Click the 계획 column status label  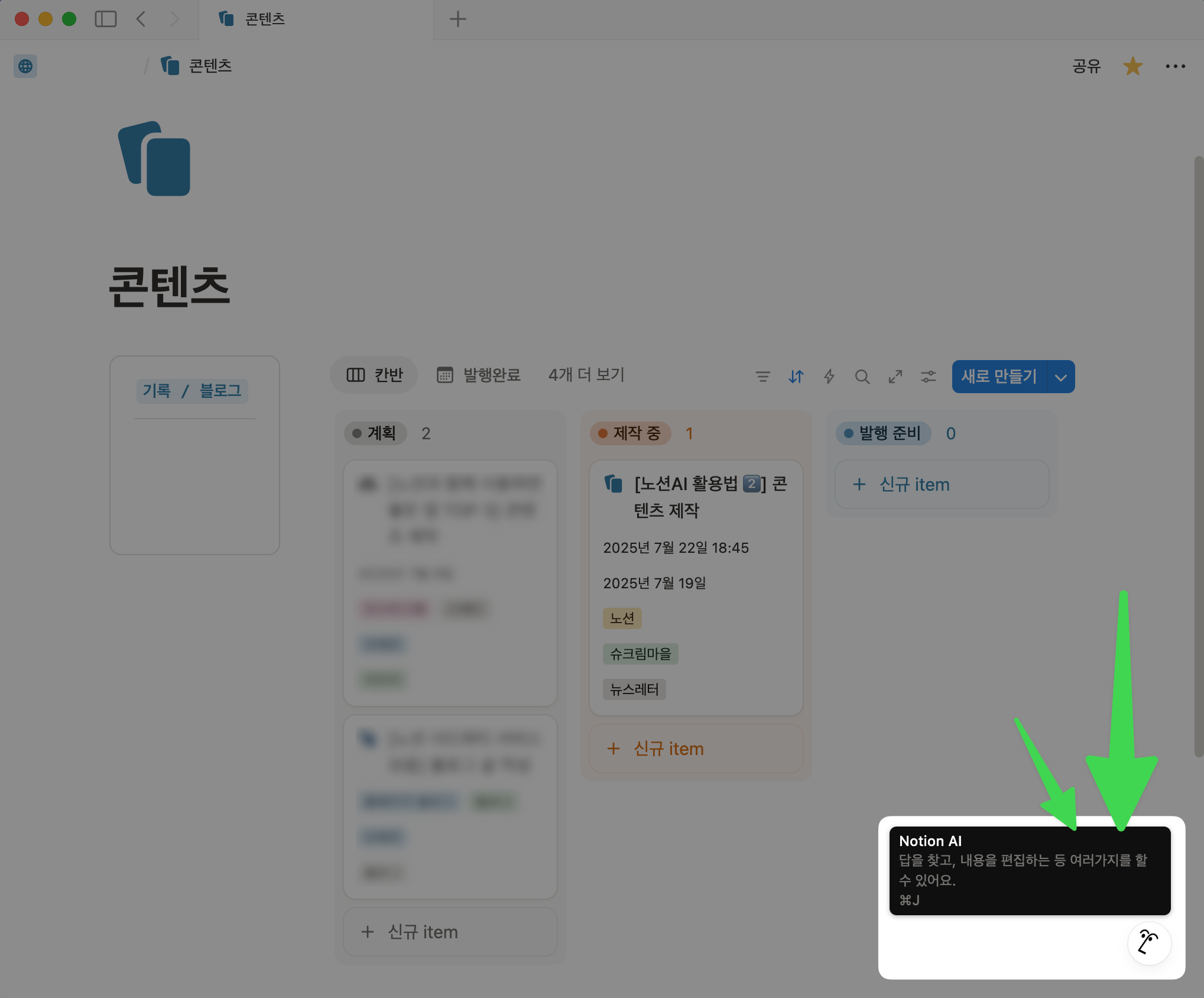[375, 433]
